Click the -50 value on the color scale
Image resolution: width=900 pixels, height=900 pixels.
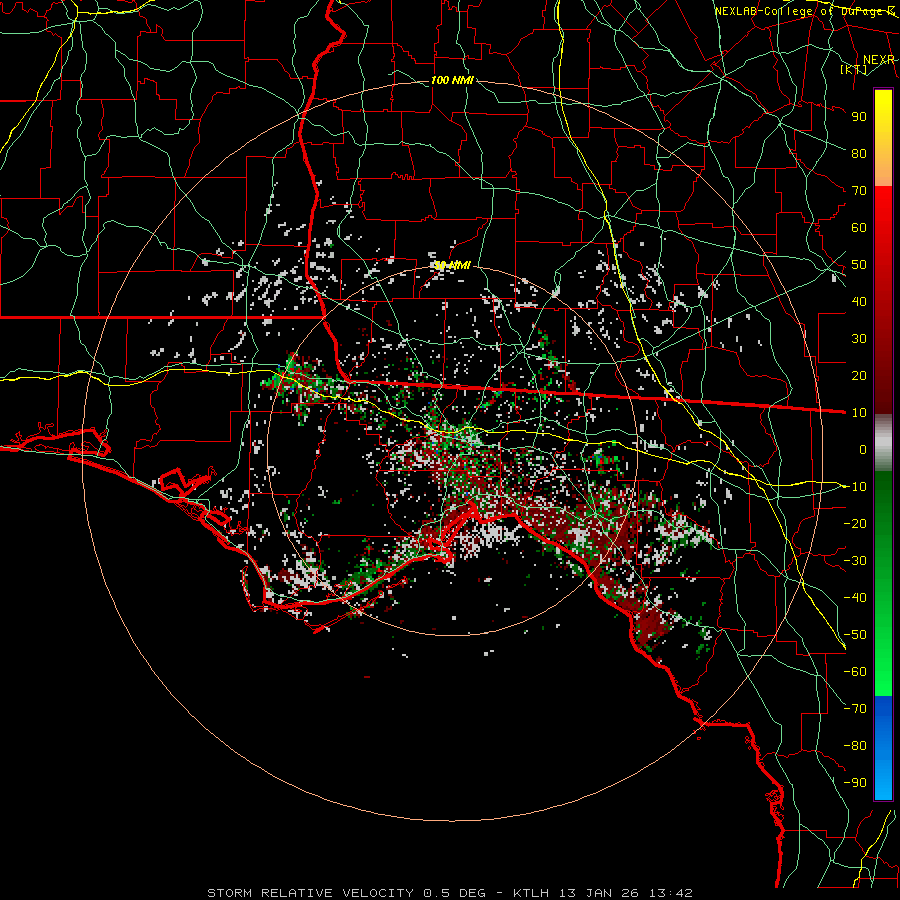point(855,635)
